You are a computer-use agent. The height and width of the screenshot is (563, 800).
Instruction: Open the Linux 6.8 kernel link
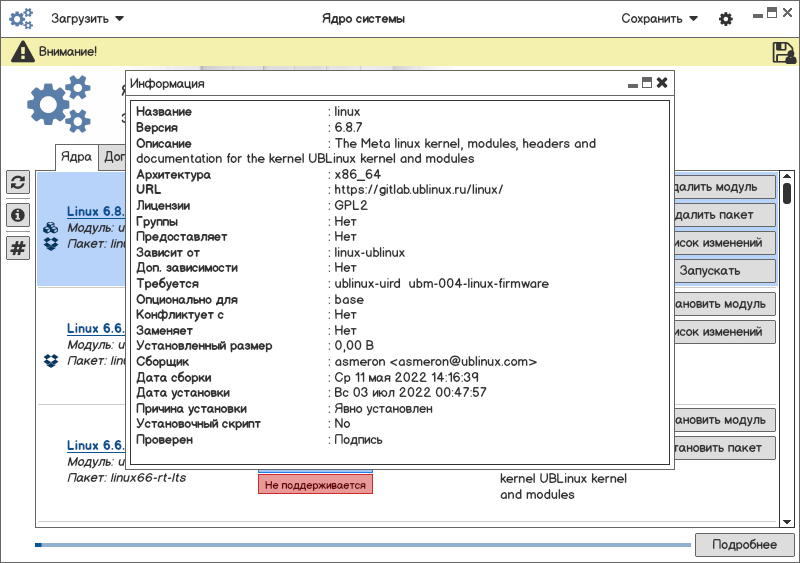(96, 211)
